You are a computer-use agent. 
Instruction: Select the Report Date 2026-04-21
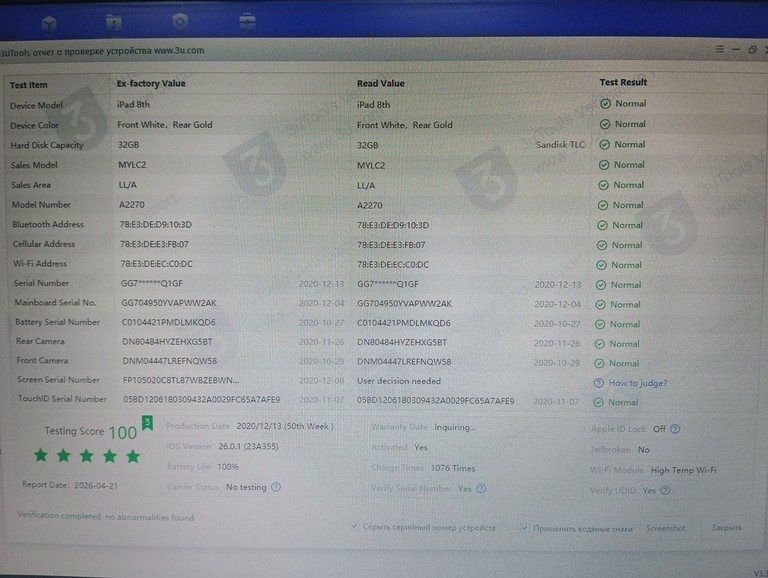(x=96, y=485)
